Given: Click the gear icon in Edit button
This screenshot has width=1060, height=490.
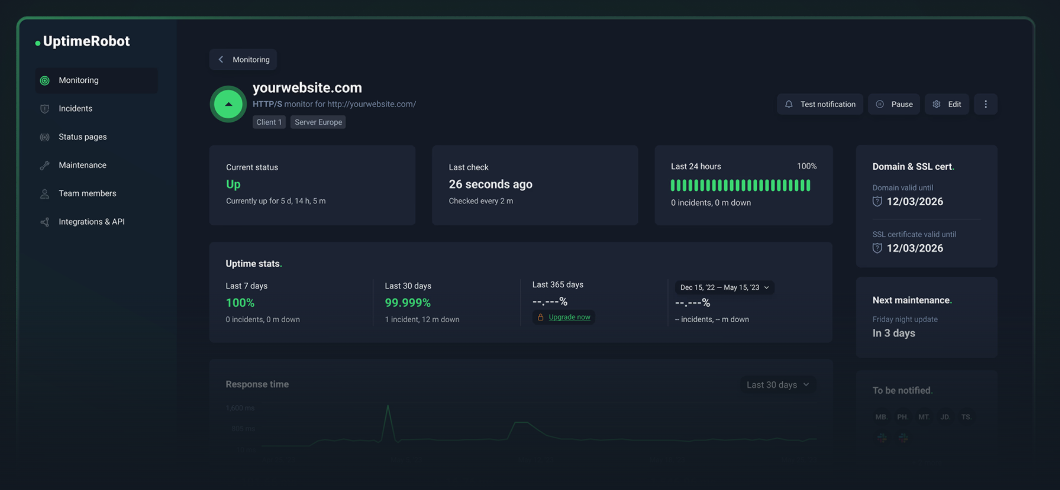Looking at the screenshot, I should click(936, 104).
